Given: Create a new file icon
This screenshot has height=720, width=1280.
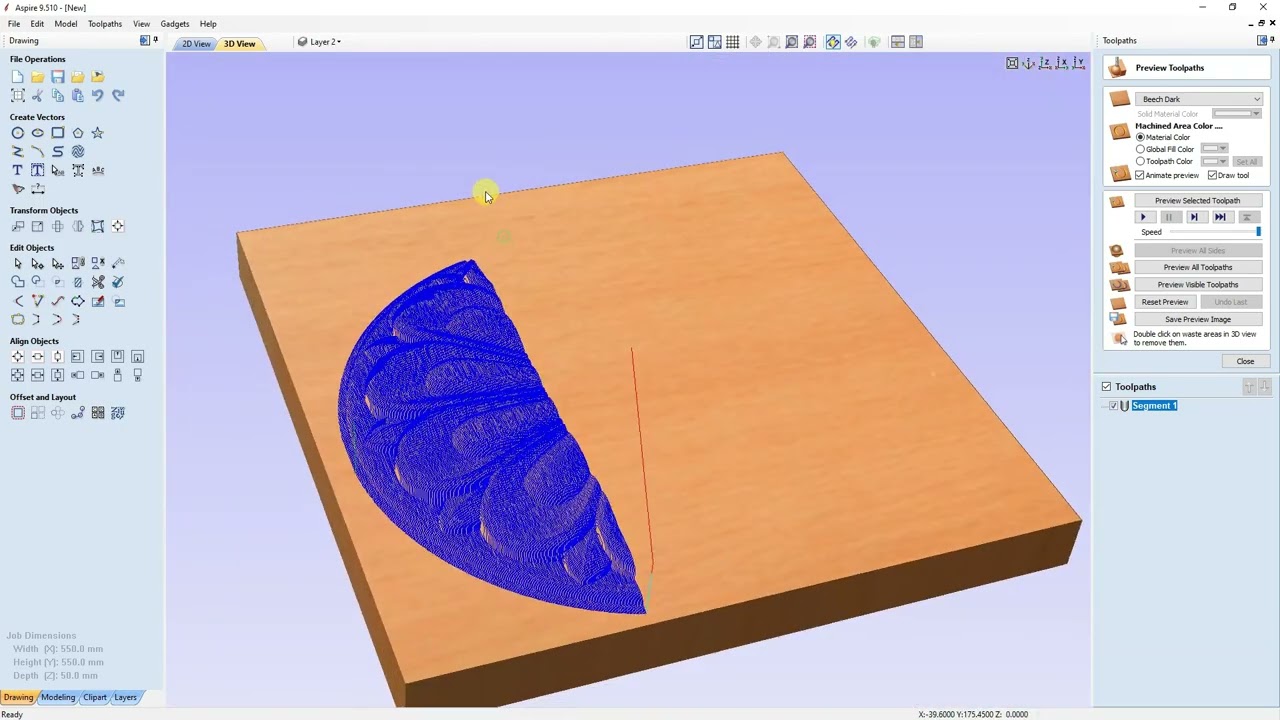Looking at the screenshot, I should (x=17, y=77).
